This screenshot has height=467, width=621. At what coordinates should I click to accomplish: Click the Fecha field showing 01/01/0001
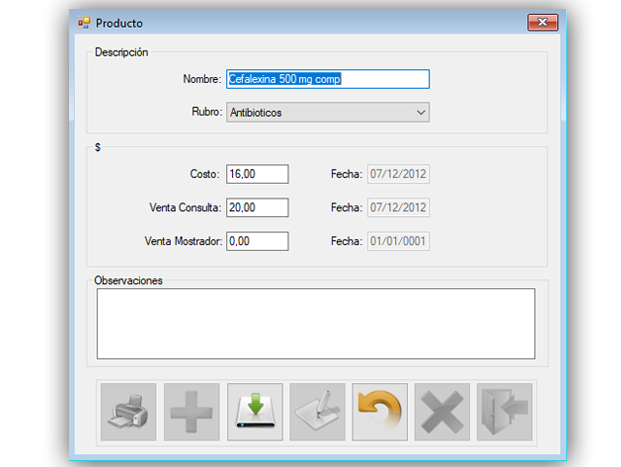398,241
